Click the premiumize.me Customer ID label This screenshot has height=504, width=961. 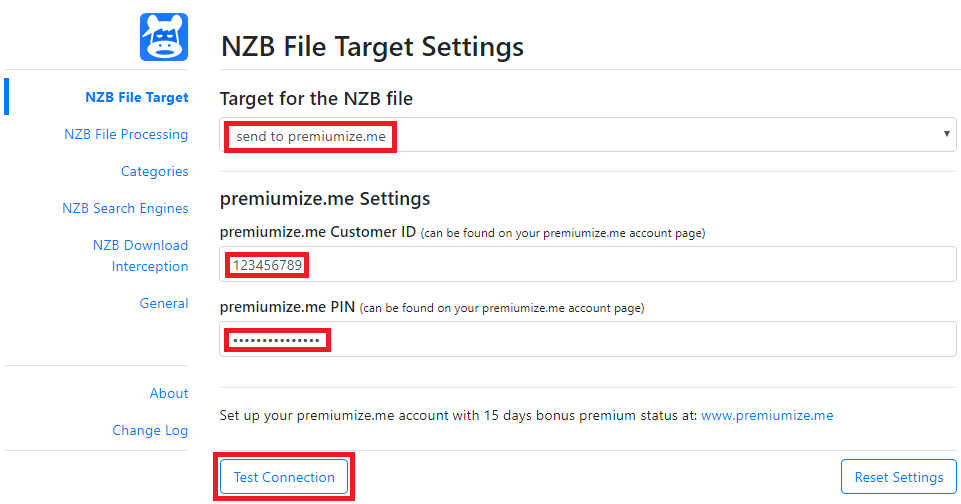pyautogui.click(x=317, y=232)
